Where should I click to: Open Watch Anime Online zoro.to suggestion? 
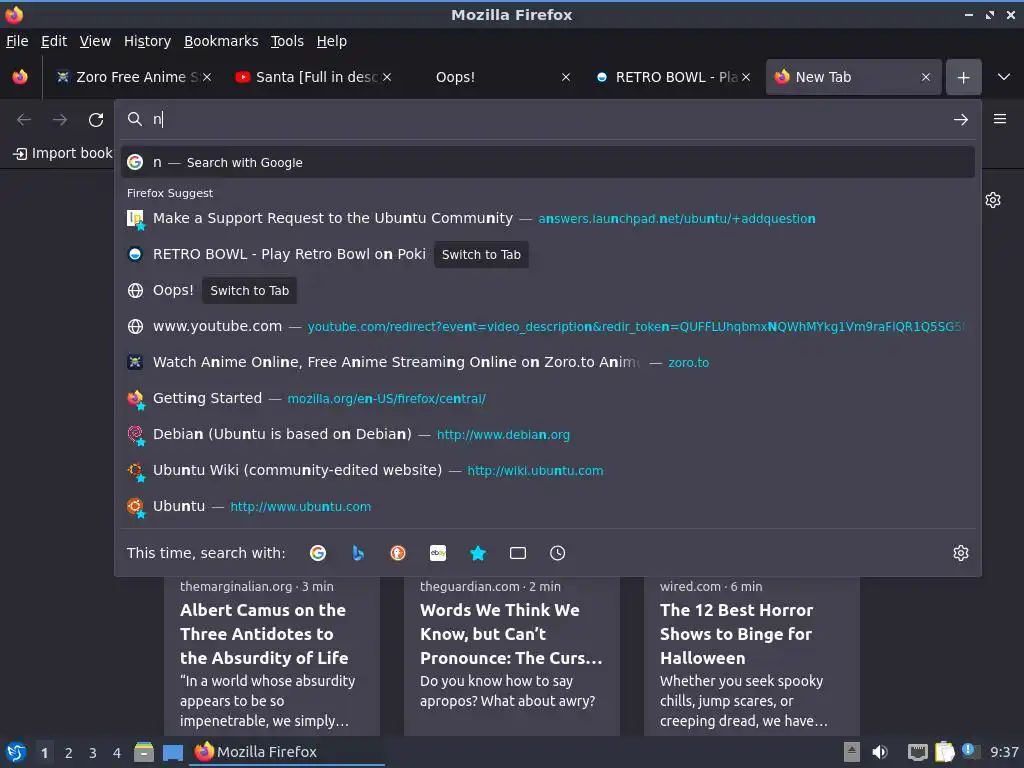click(547, 362)
